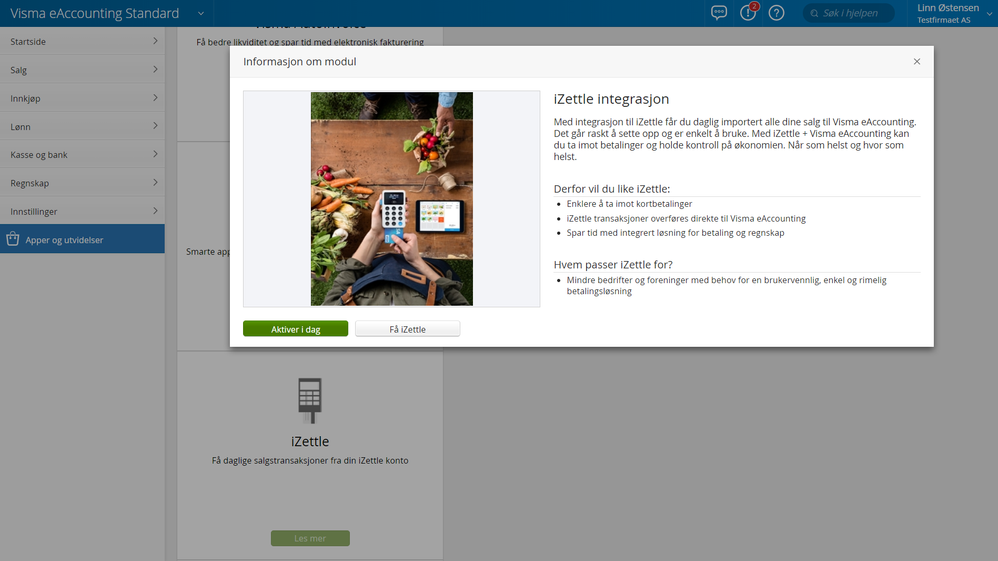Click the iZettle card title text
998x561 pixels.
click(310, 441)
